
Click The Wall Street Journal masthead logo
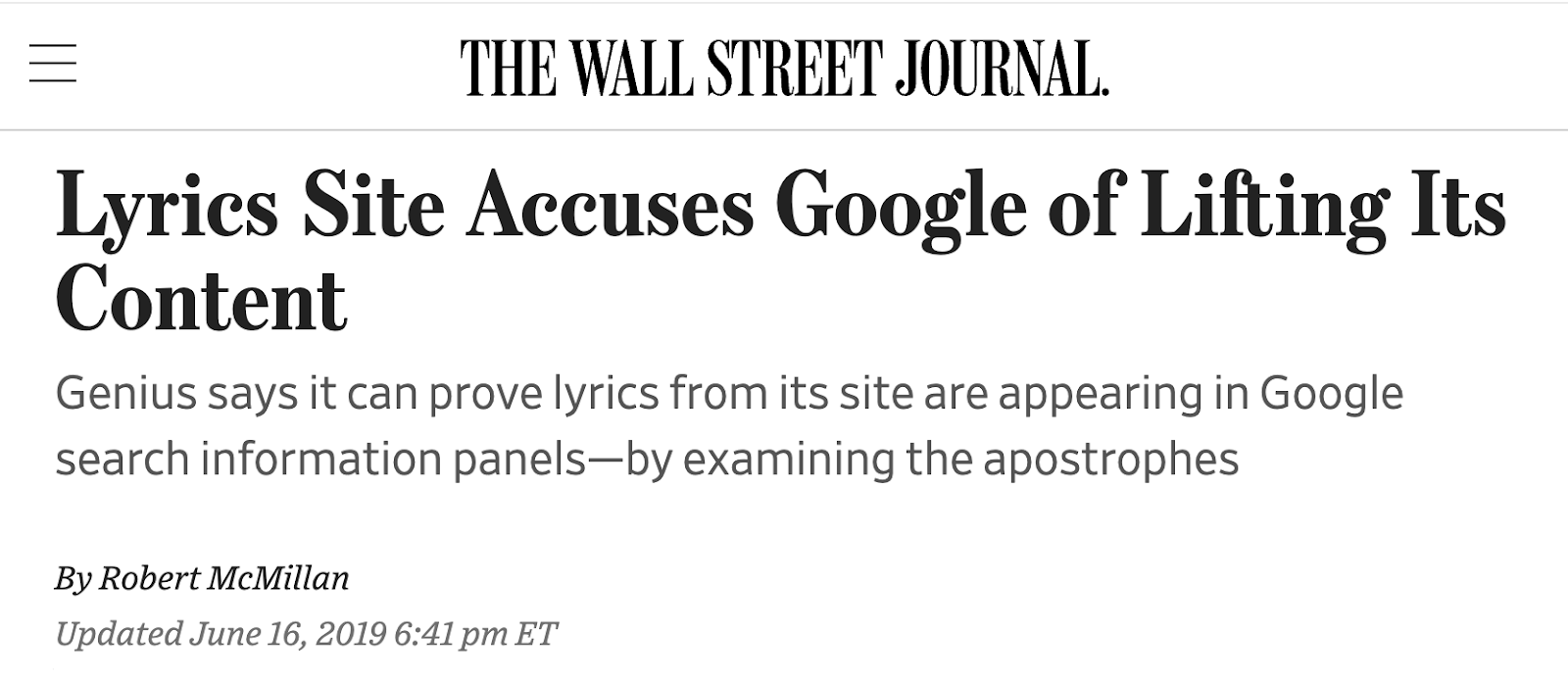(x=785, y=69)
